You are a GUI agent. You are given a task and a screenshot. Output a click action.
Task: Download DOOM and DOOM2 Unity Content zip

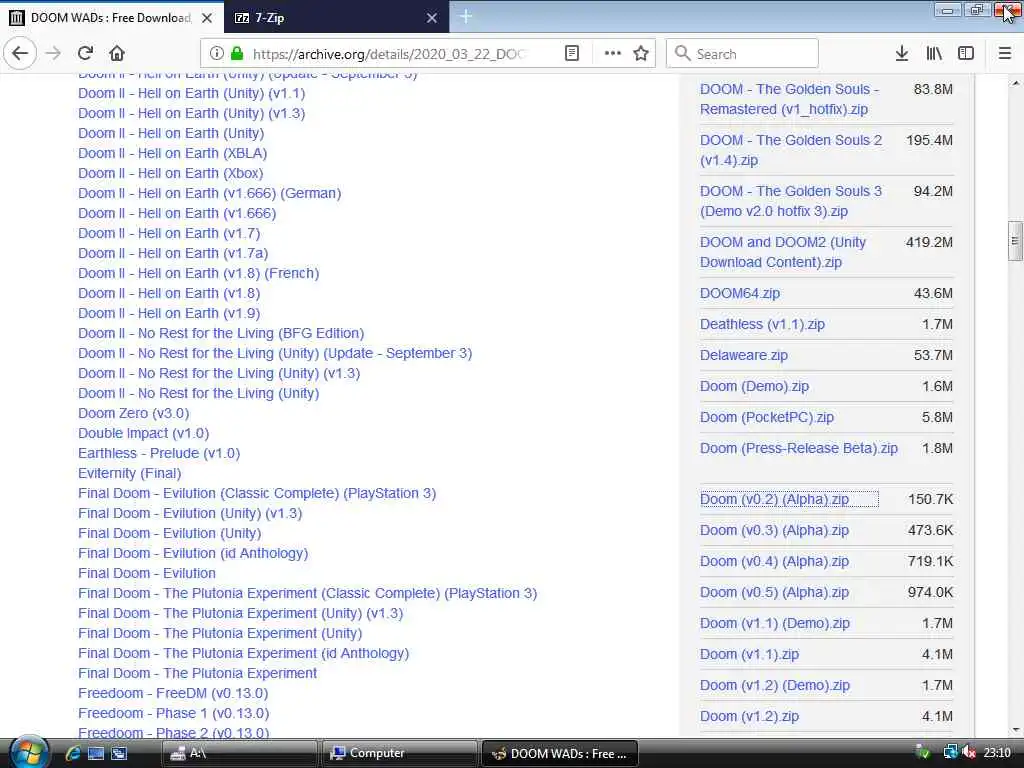tap(783, 252)
